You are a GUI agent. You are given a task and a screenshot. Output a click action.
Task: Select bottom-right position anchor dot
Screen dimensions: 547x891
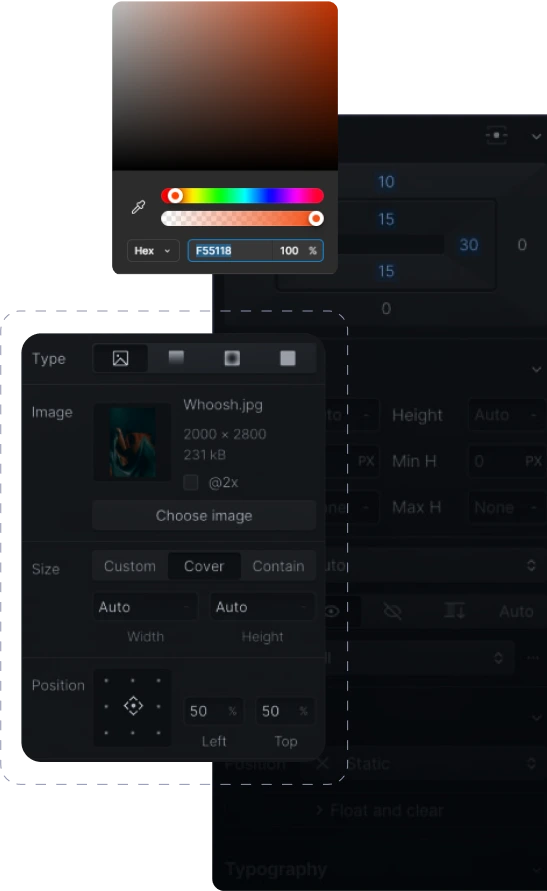(158, 732)
